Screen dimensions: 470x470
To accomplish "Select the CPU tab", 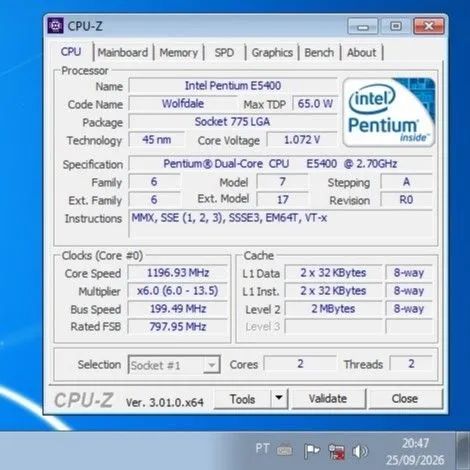I will coord(71,52).
